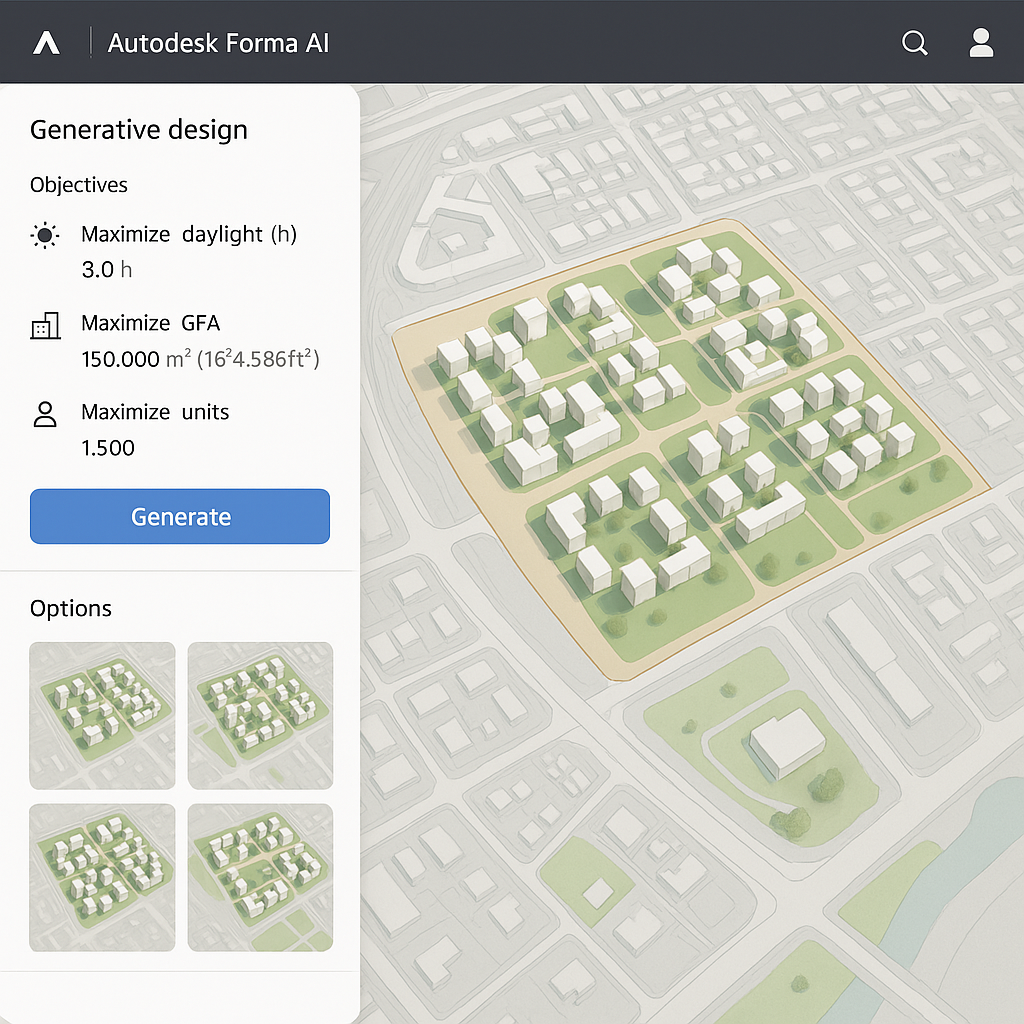1024x1024 pixels.
Task: Click the 1.500 units value
Action: pos(108,448)
